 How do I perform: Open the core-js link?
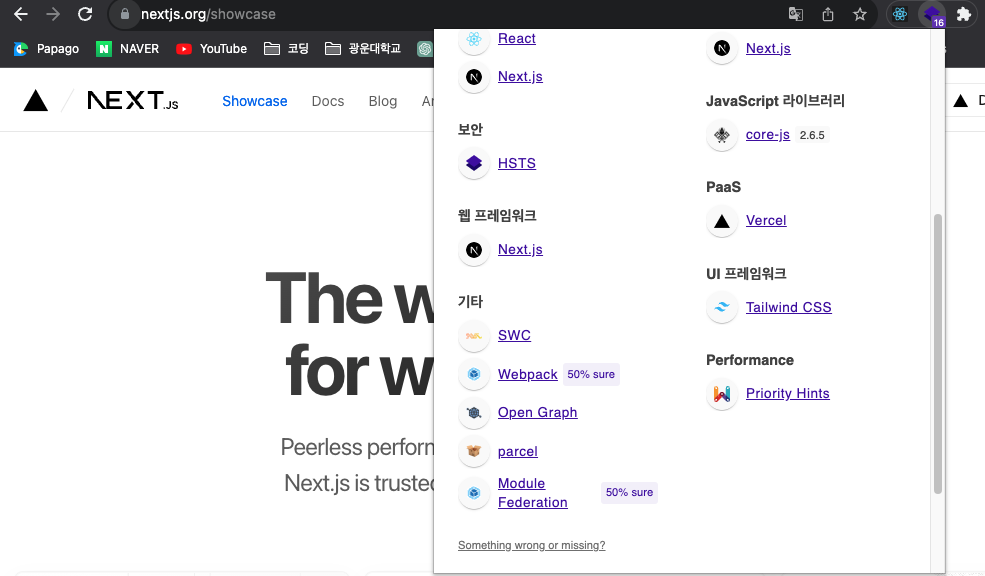point(768,134)
